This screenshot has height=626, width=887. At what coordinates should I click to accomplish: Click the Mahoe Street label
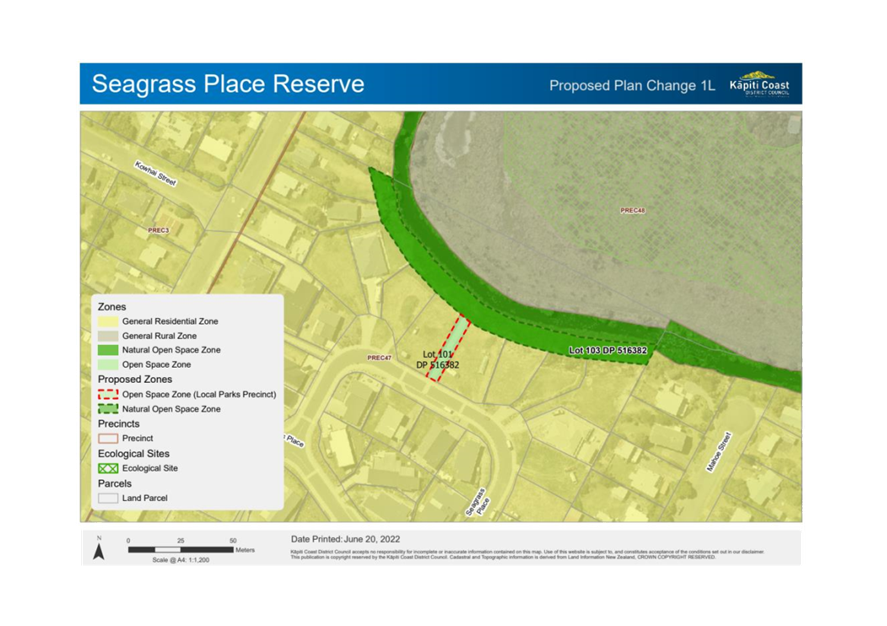pyautogui.click(x=719, y=452)
